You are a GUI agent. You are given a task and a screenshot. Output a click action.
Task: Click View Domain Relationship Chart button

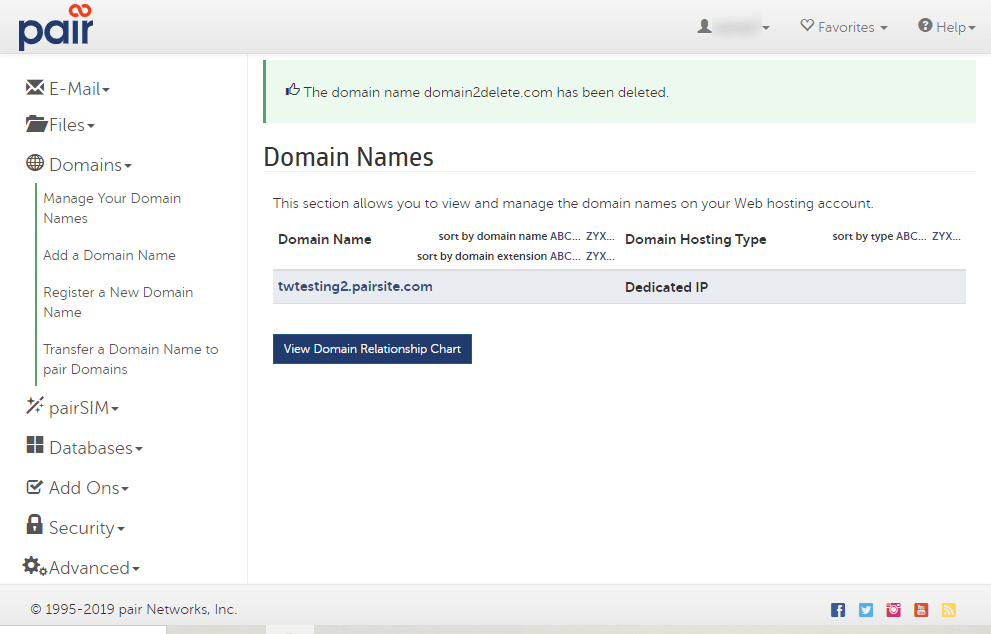click(x=372, y=349)
